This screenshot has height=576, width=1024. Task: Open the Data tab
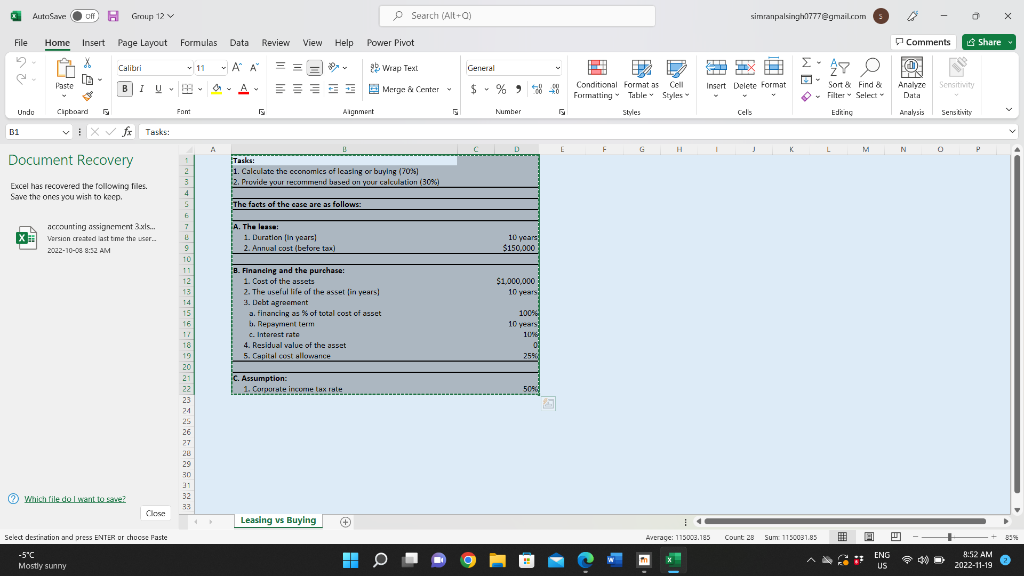point(239,42)
